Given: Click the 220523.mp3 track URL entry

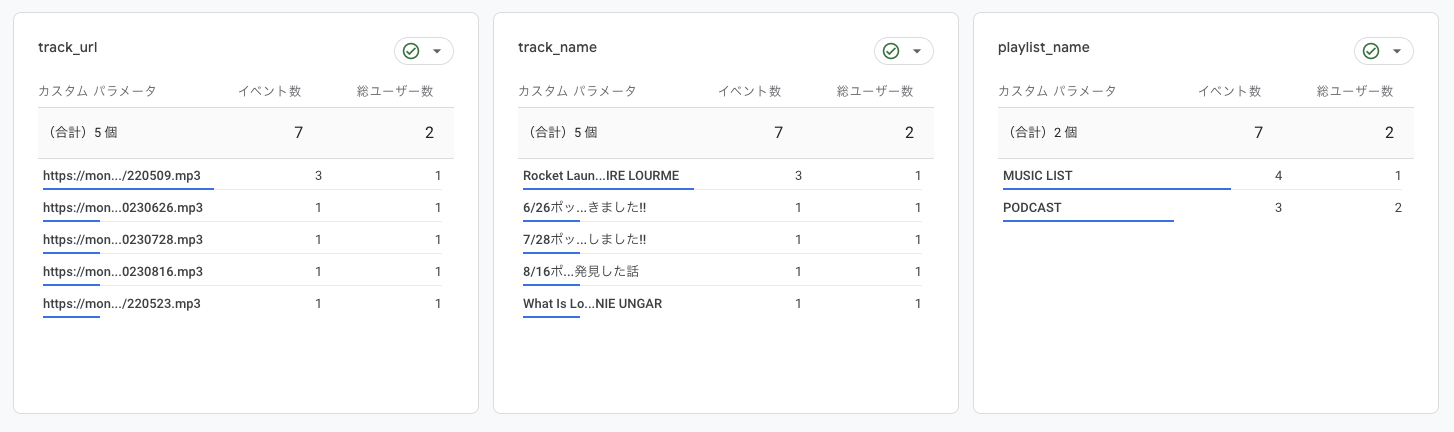Looking at the screenshot, I should [x=122, y=304].
